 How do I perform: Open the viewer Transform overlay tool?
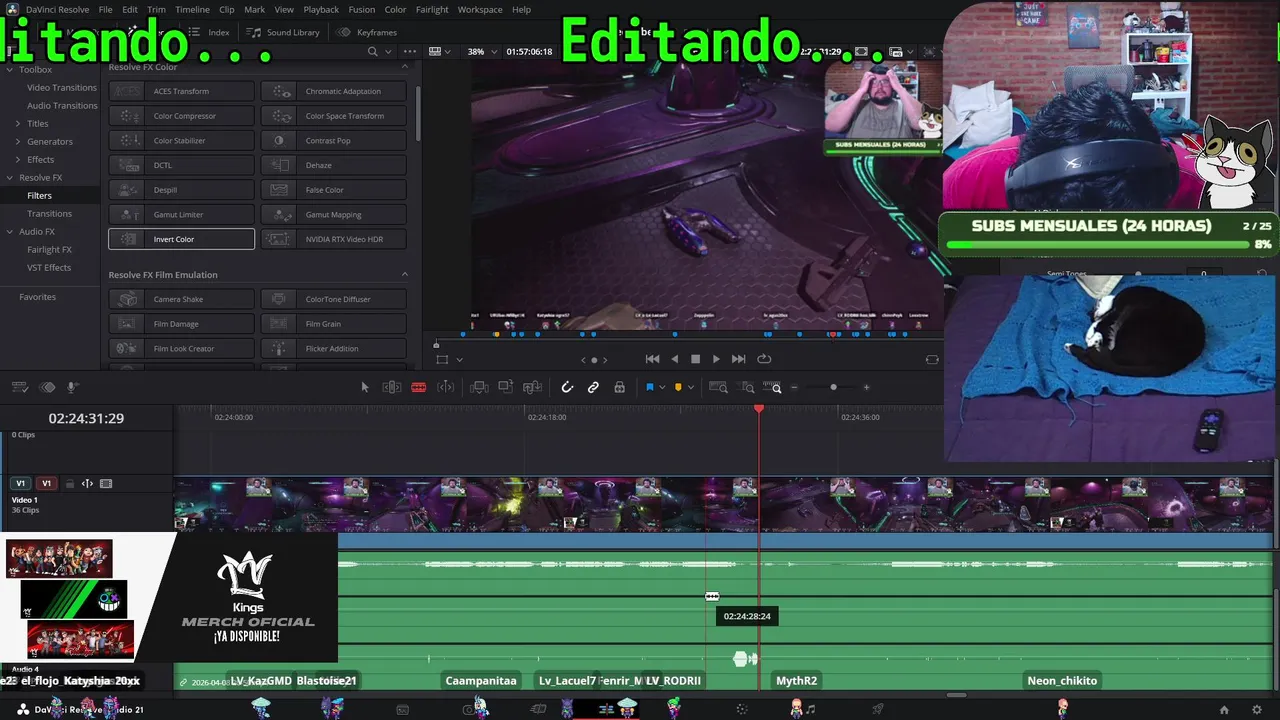coord(442,360)
